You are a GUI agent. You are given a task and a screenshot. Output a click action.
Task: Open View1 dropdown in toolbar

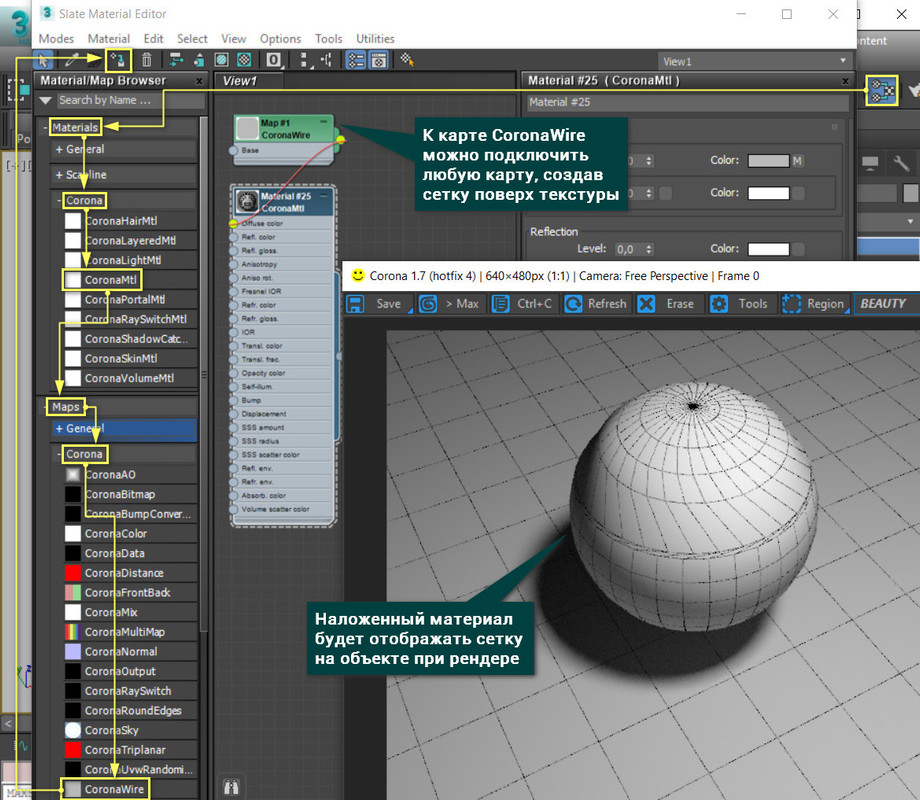point(754,61)
